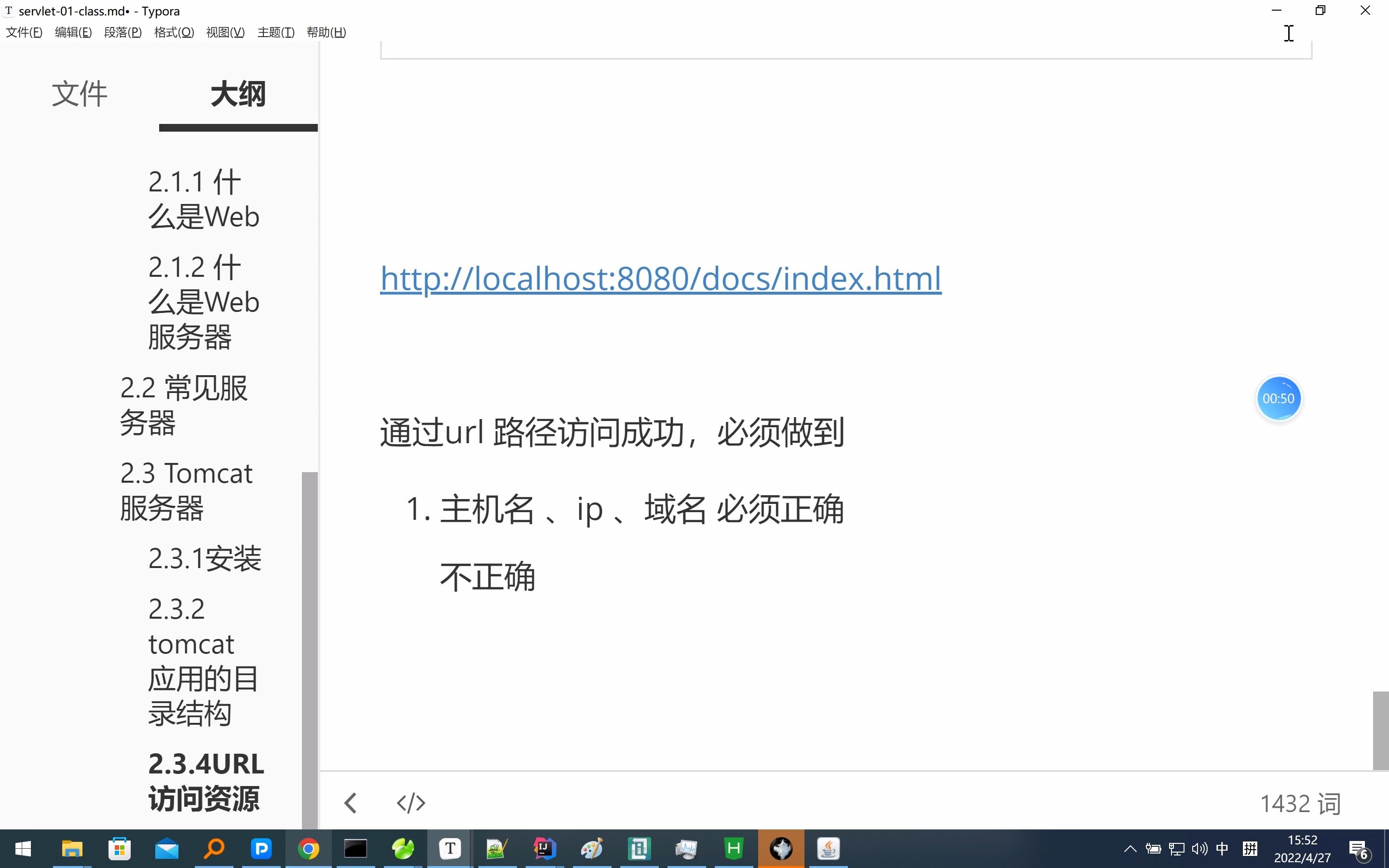Open battery status in system tray

coord(1153,849)
